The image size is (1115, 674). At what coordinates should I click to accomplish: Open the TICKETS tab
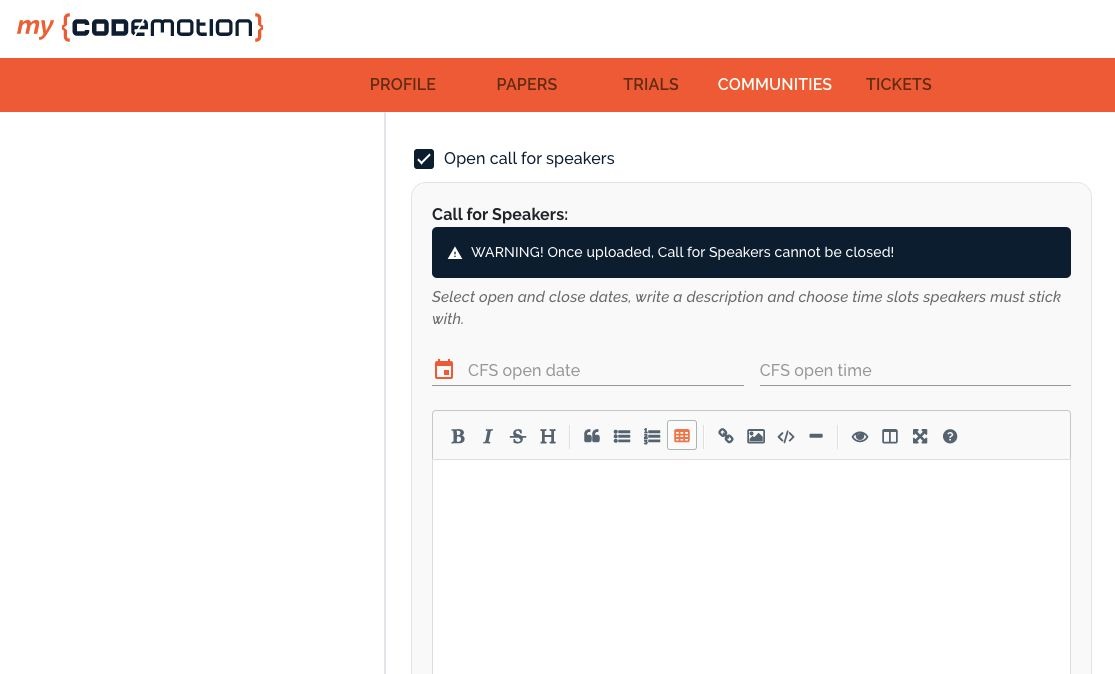tap(898, 84)
